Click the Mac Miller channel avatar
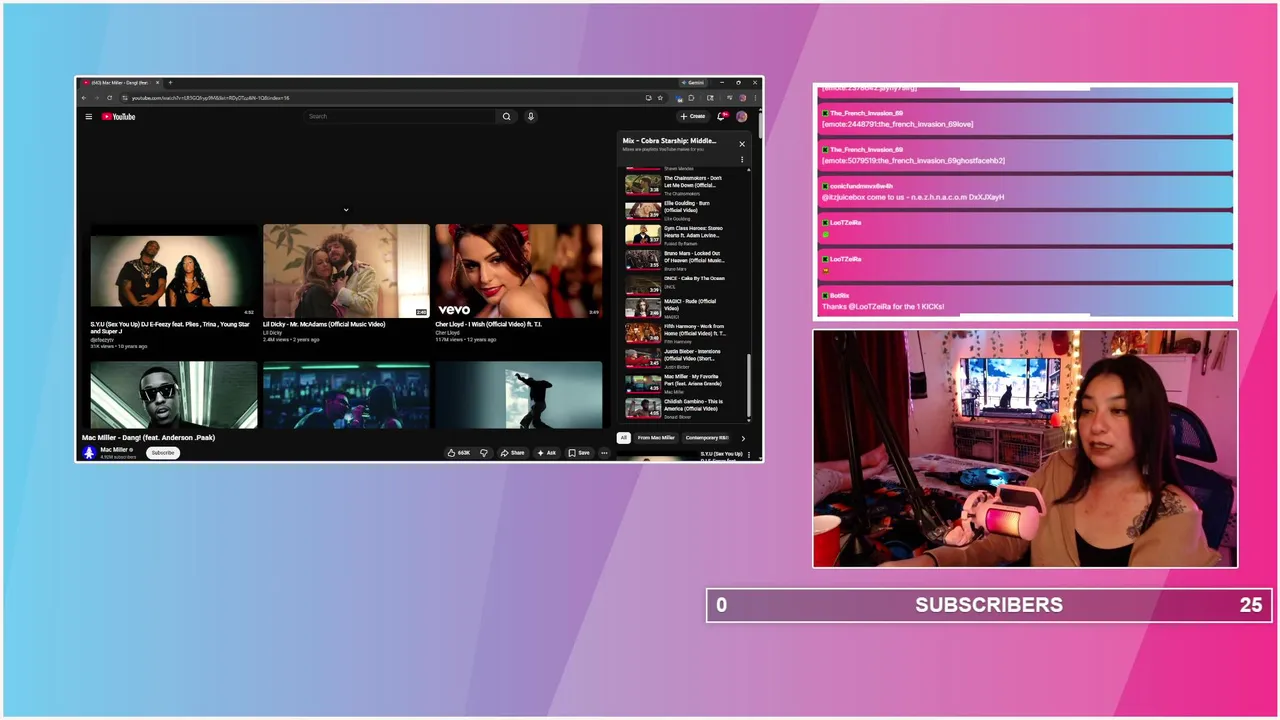The width and height of the screenshot is (1280, 720). [x=89, y=452]
